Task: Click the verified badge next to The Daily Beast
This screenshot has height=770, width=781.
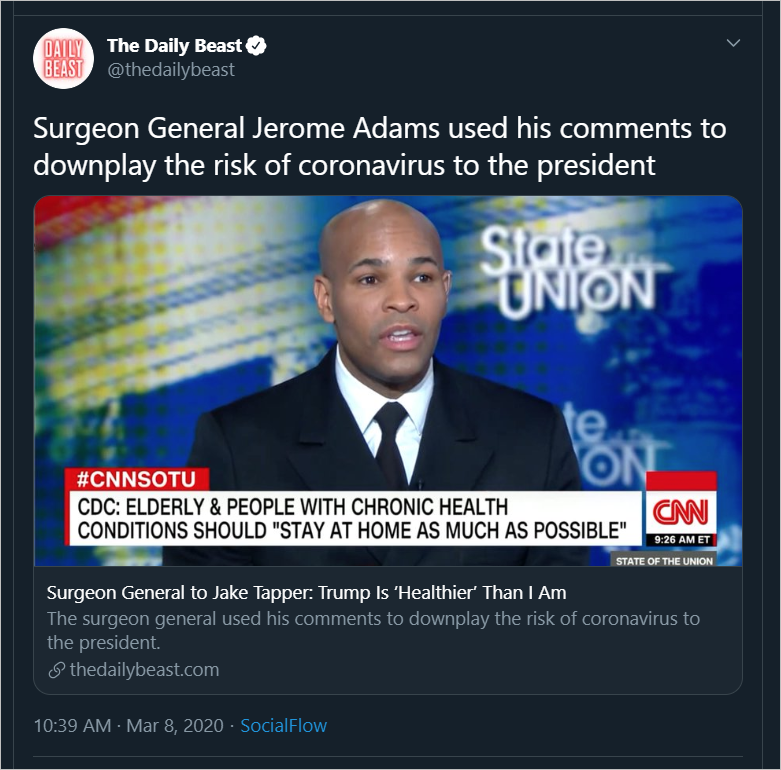Action: click(256, 46)
